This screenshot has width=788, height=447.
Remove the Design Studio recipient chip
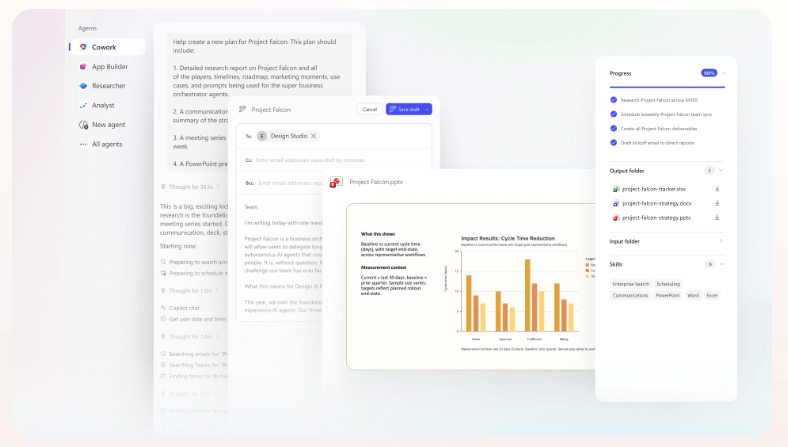313,136
